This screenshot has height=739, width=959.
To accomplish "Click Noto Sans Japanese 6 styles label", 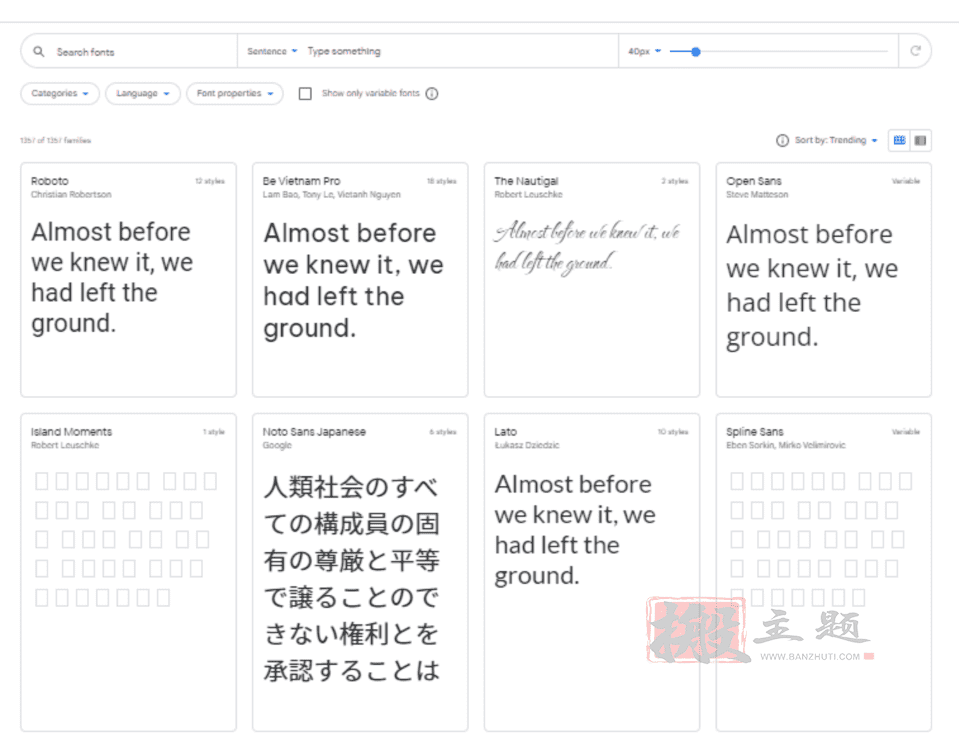I will click(x=443, y=432).
